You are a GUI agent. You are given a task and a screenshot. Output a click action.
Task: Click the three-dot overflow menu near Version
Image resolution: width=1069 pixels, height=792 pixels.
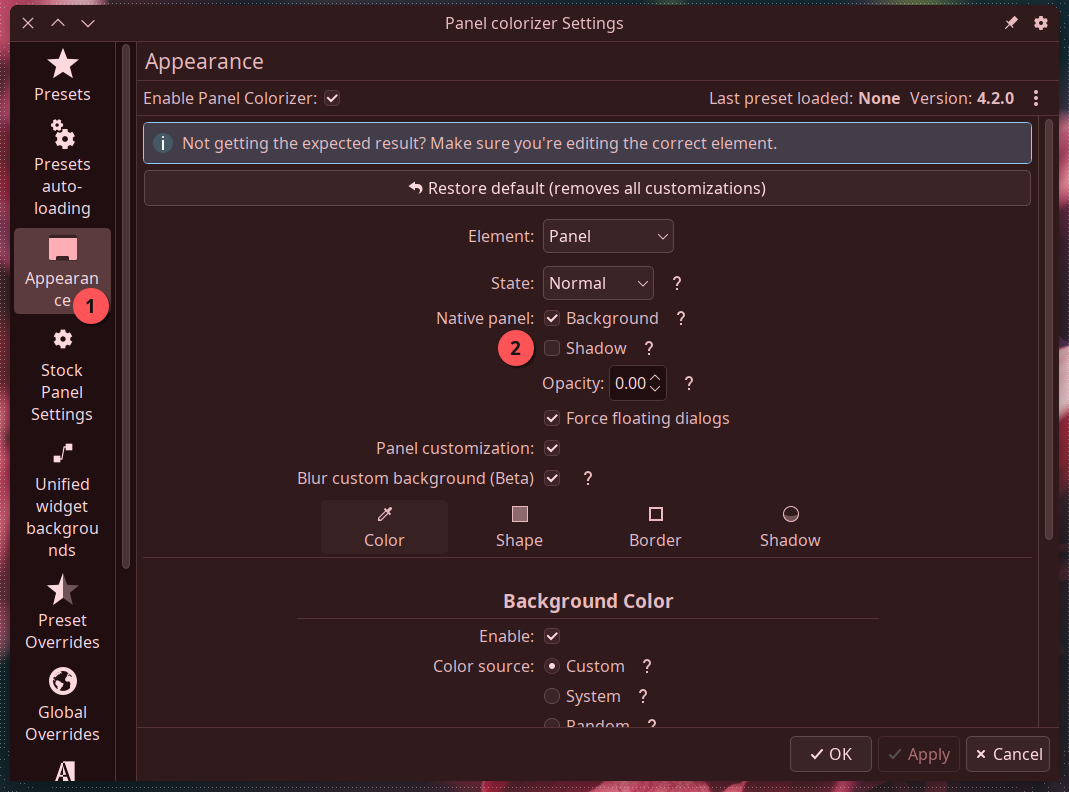coord(1035,98)
